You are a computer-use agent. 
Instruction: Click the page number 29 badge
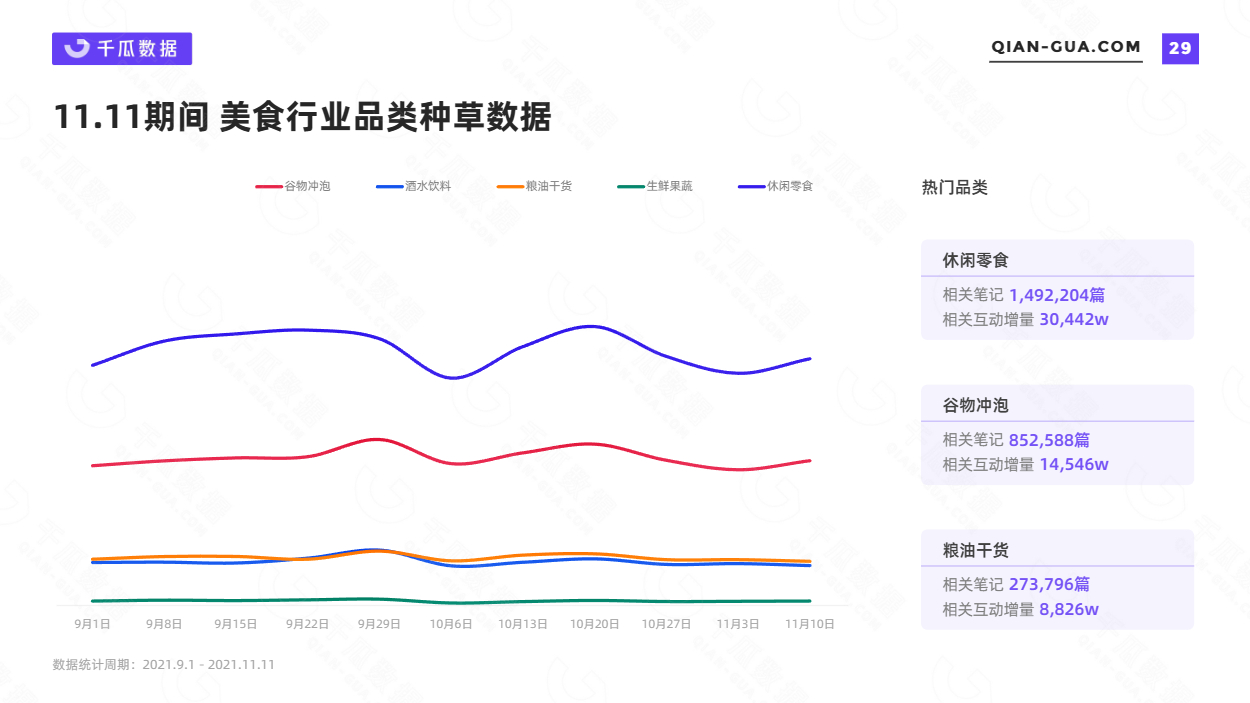click(x=1180, y=48)
